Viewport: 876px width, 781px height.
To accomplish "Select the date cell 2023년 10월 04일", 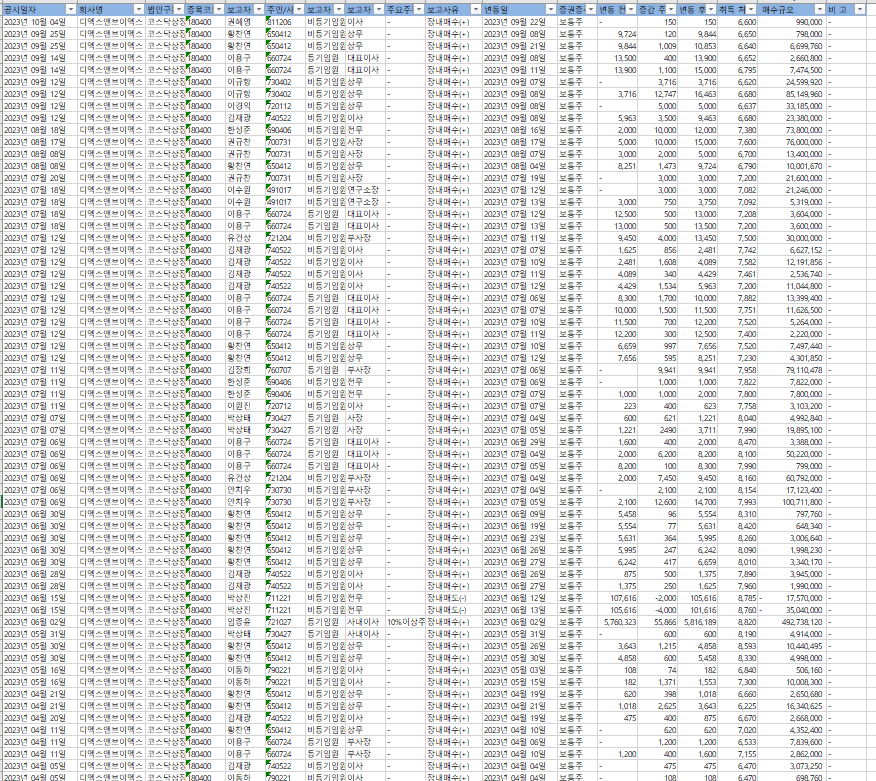I will pyautogui.click(x=39, y=22).
